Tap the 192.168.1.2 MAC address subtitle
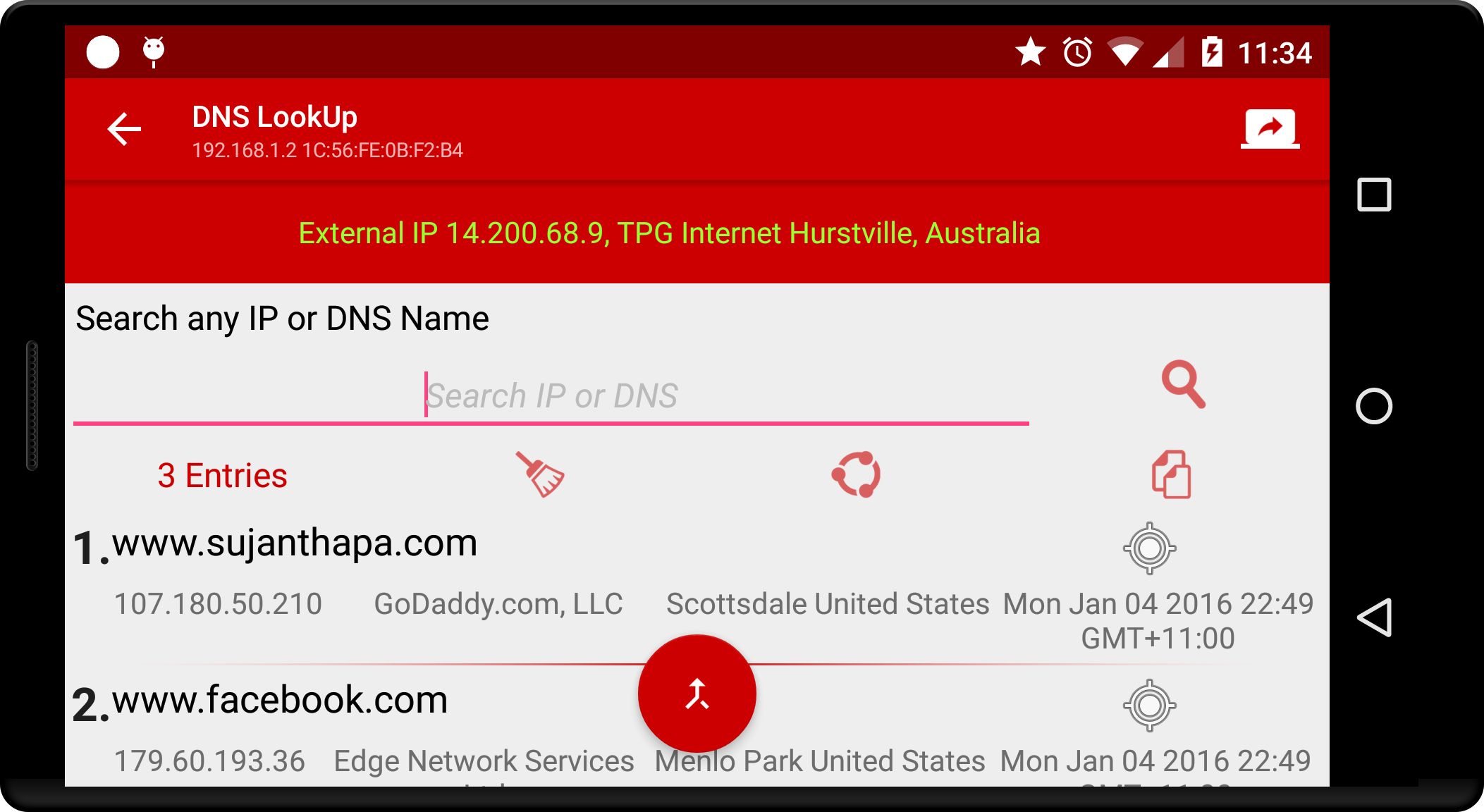This screenshot has height=812, width=1484. (328, 150)
